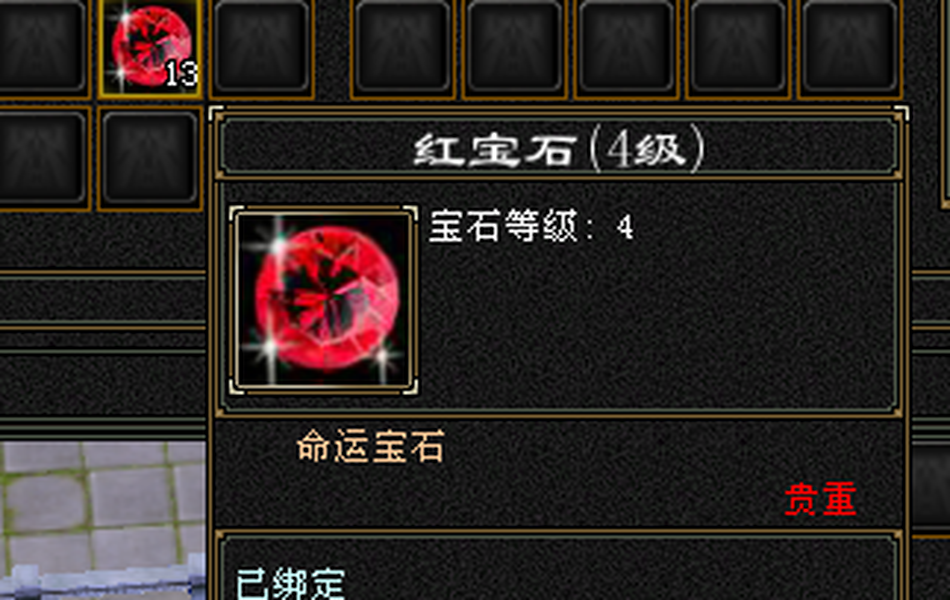The width and height of the screenshot is (950, 600).
Task: Click the red 贵重 label
Action: click(x=820, y=499)
